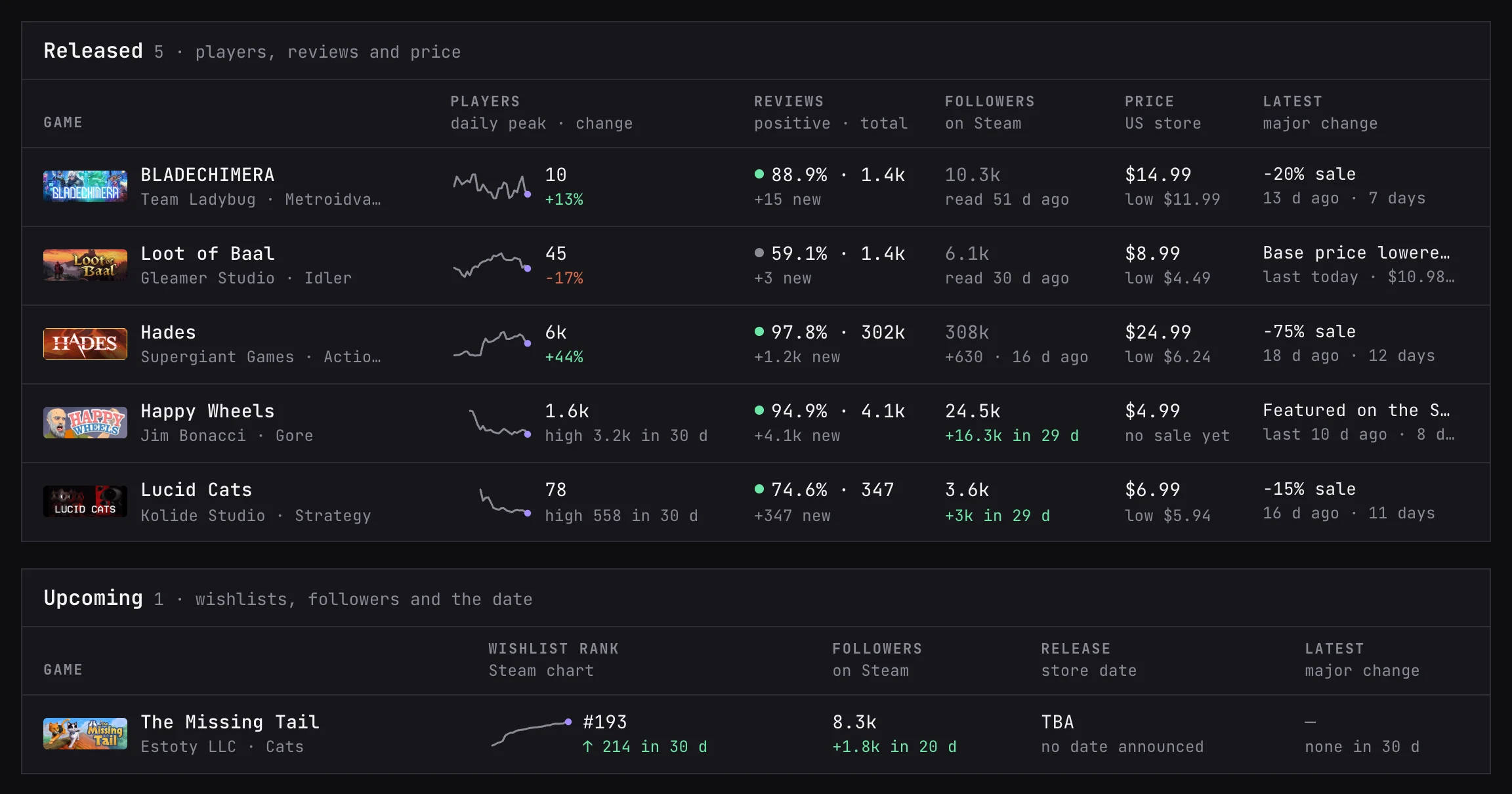The width and height of the screenshot is (1512, 794).
Task: Select the 308k followers value for Hades
Action: click(x=967, y=332)
